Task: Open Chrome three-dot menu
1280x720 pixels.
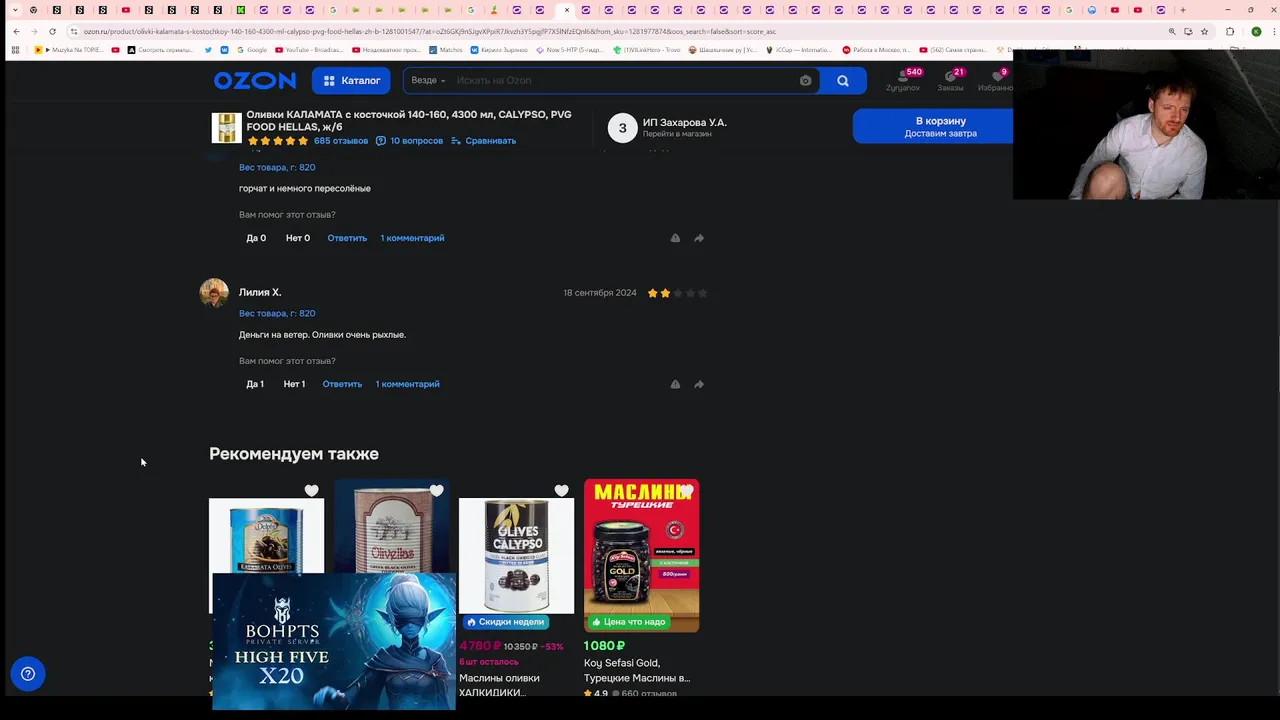Action: tap(1271, 31)
